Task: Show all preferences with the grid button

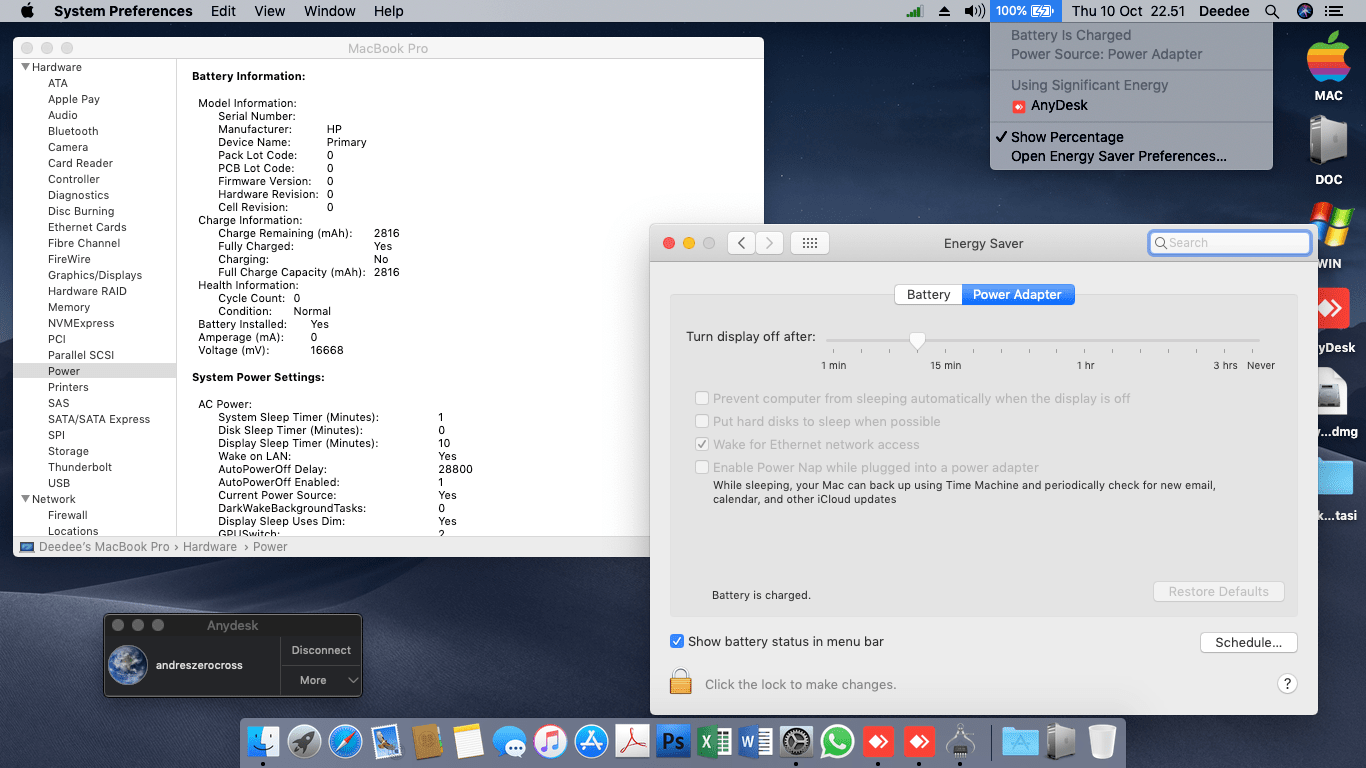Action: 810,243
